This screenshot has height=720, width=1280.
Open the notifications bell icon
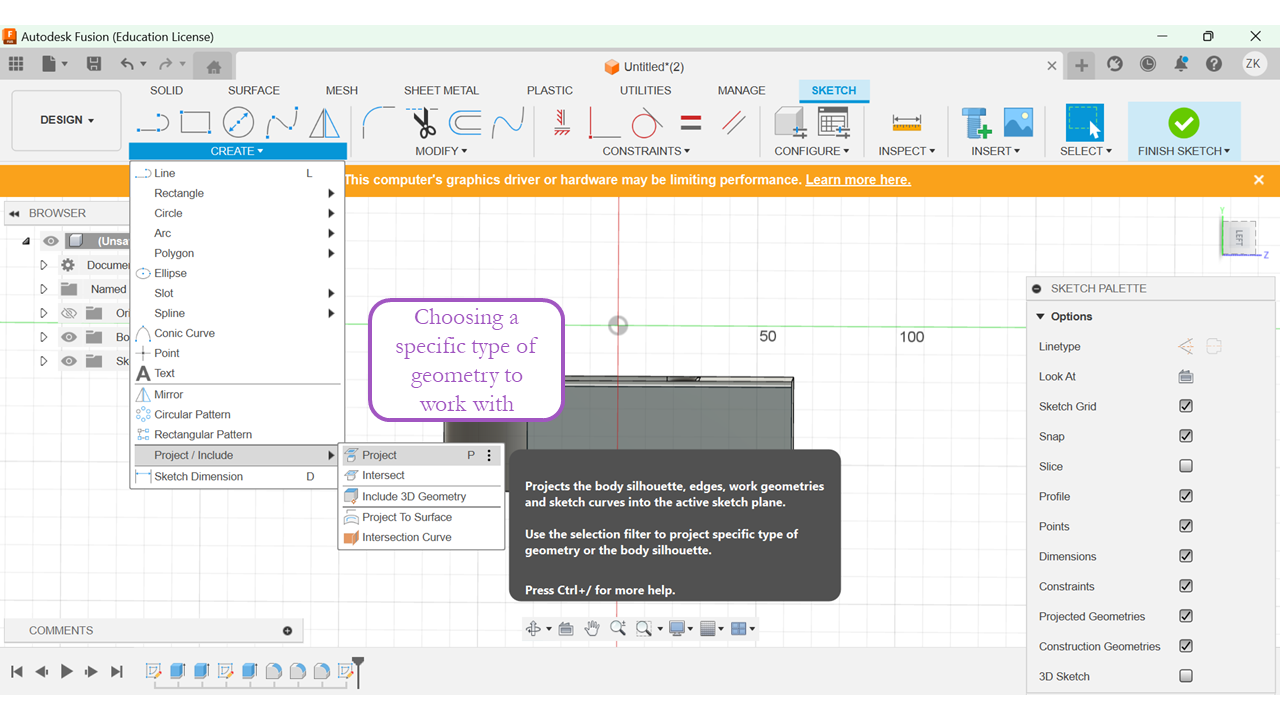click(1181, 64)
